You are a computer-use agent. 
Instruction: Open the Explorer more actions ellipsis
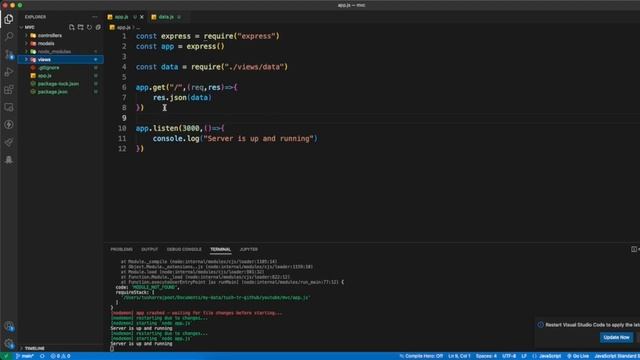(x=95, y=17)
